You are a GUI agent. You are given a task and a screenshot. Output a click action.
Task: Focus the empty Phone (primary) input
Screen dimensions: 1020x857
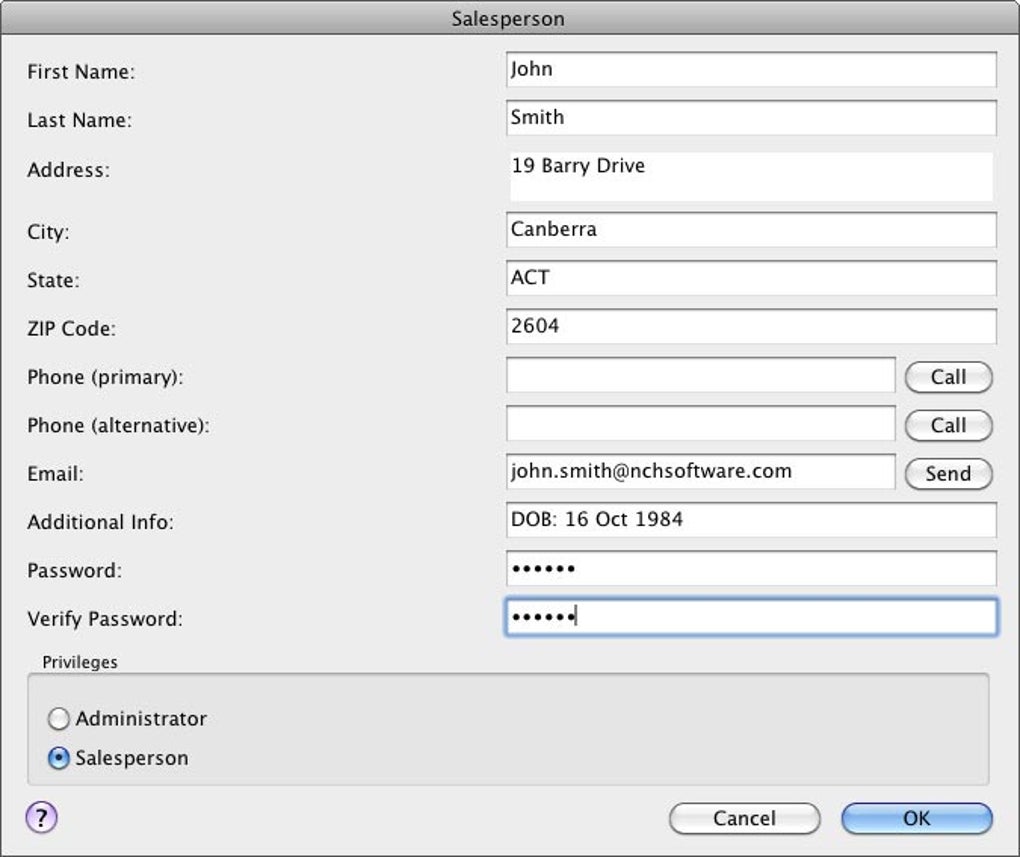click(700, 376)
